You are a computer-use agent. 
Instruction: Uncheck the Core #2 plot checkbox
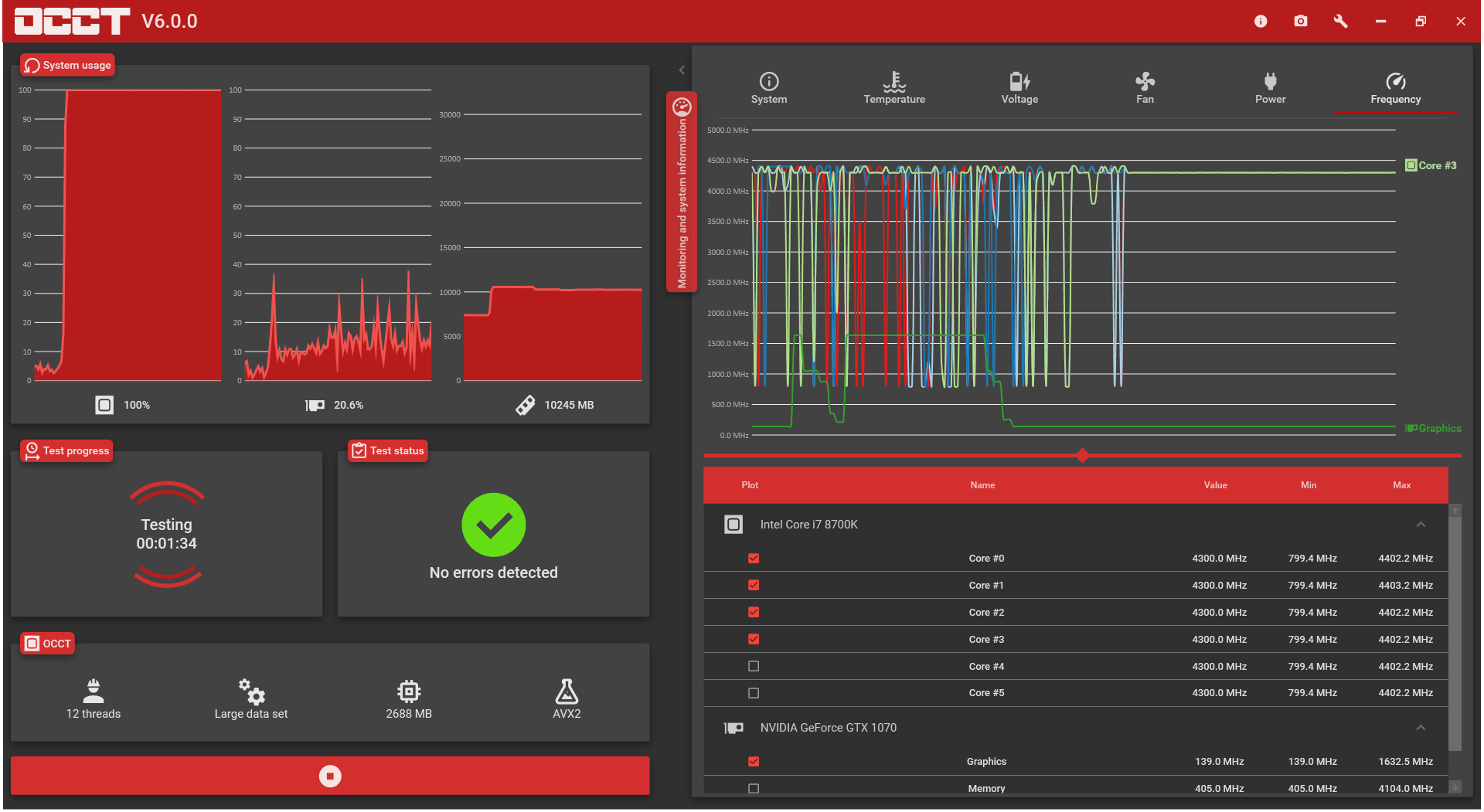[x=754, y=613]
